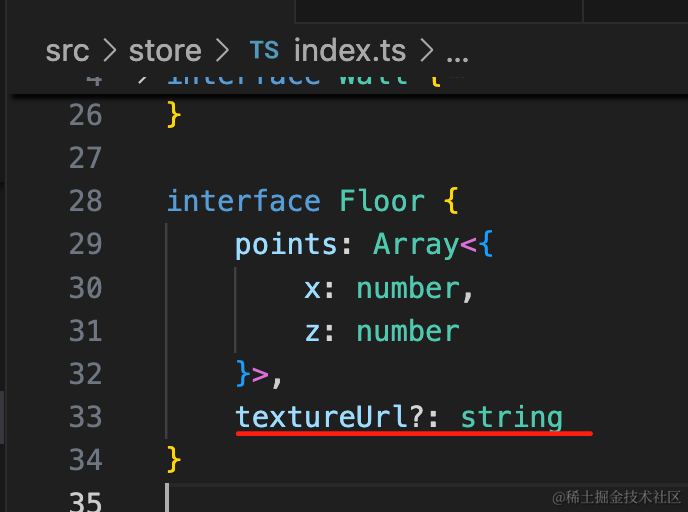688x512 pixels.
Task: Click the 'src' breadcrumb segment
Action: pos(67,51)
